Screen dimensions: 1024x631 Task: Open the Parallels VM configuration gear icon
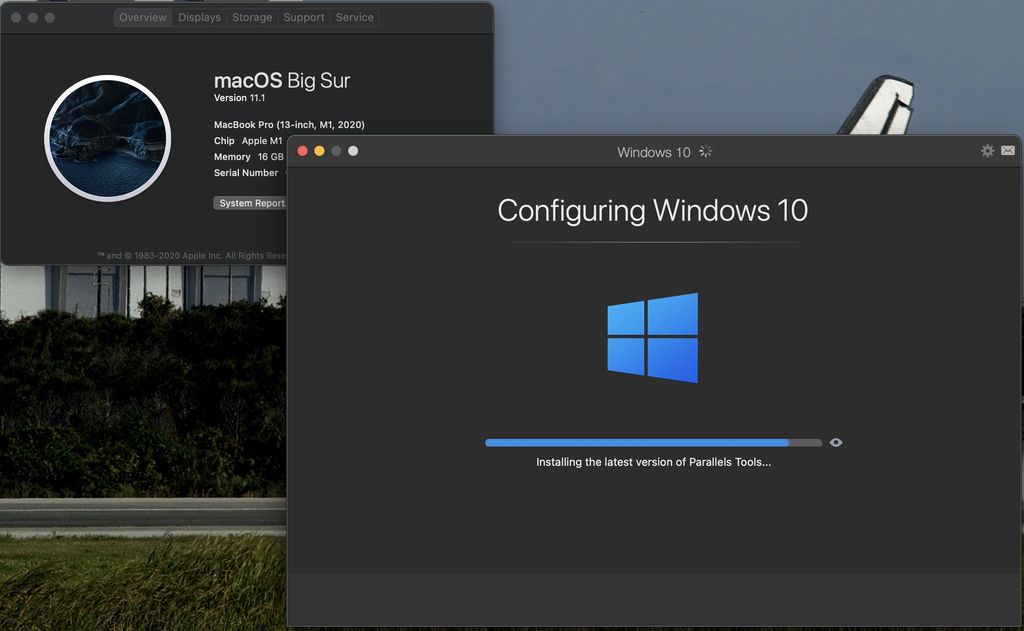[x=987, y=151]
